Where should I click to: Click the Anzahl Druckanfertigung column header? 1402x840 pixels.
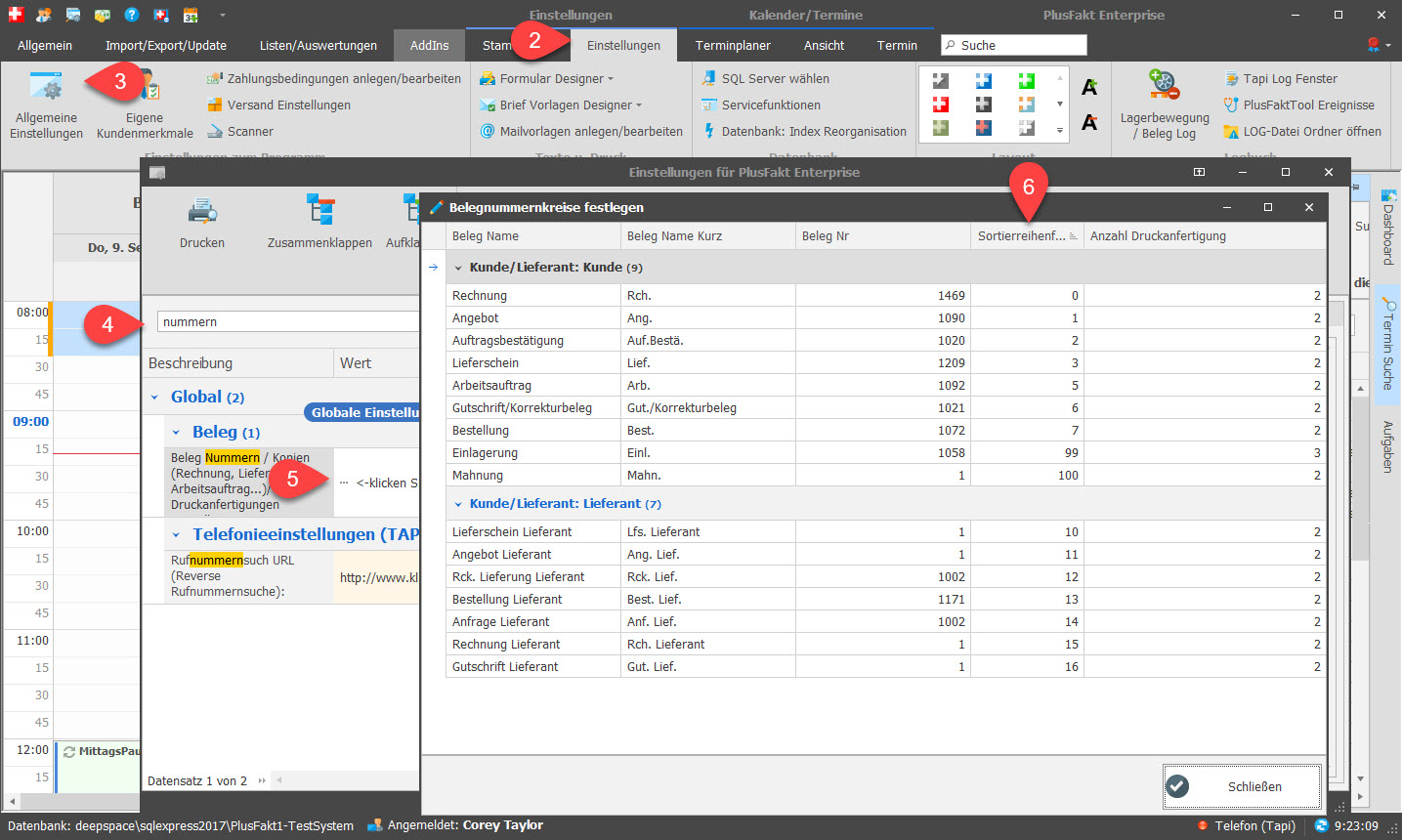1205,236
